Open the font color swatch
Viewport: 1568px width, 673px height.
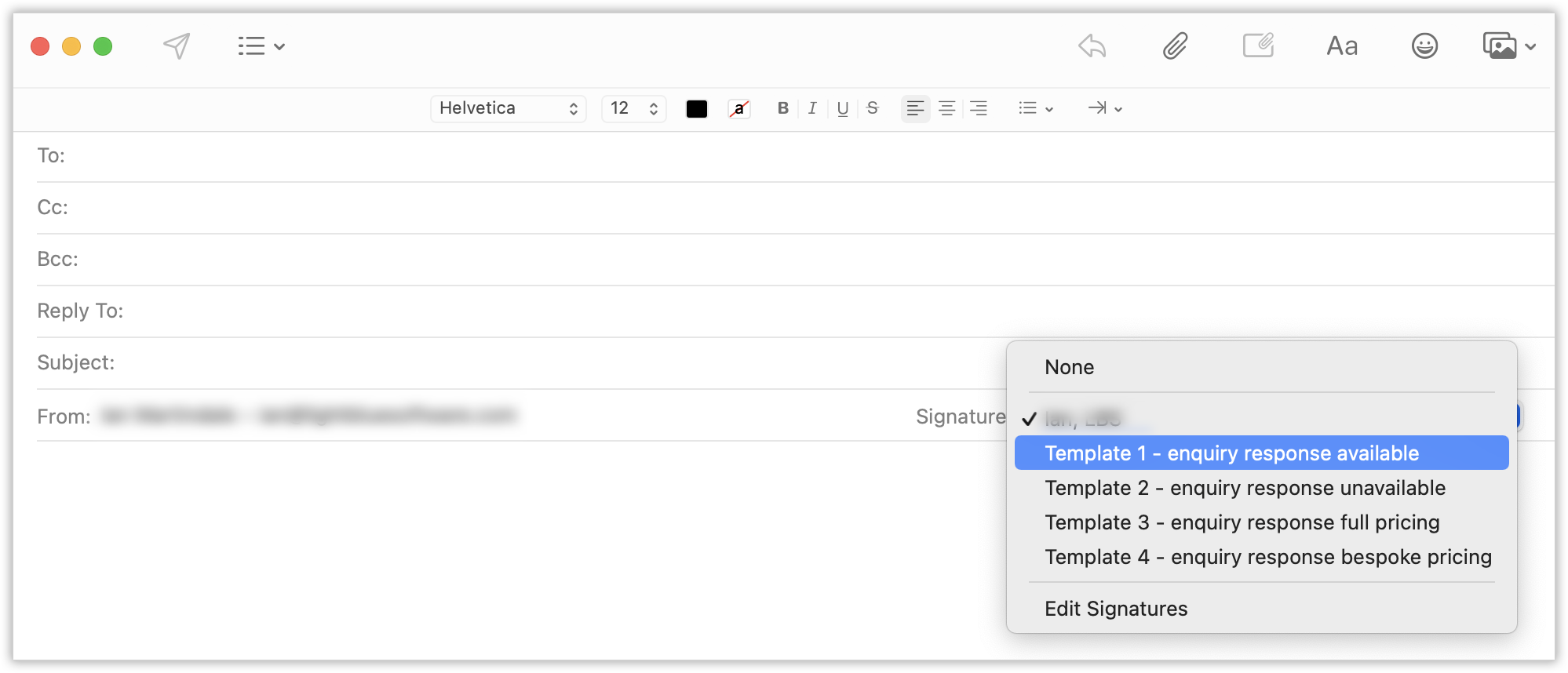696,108
